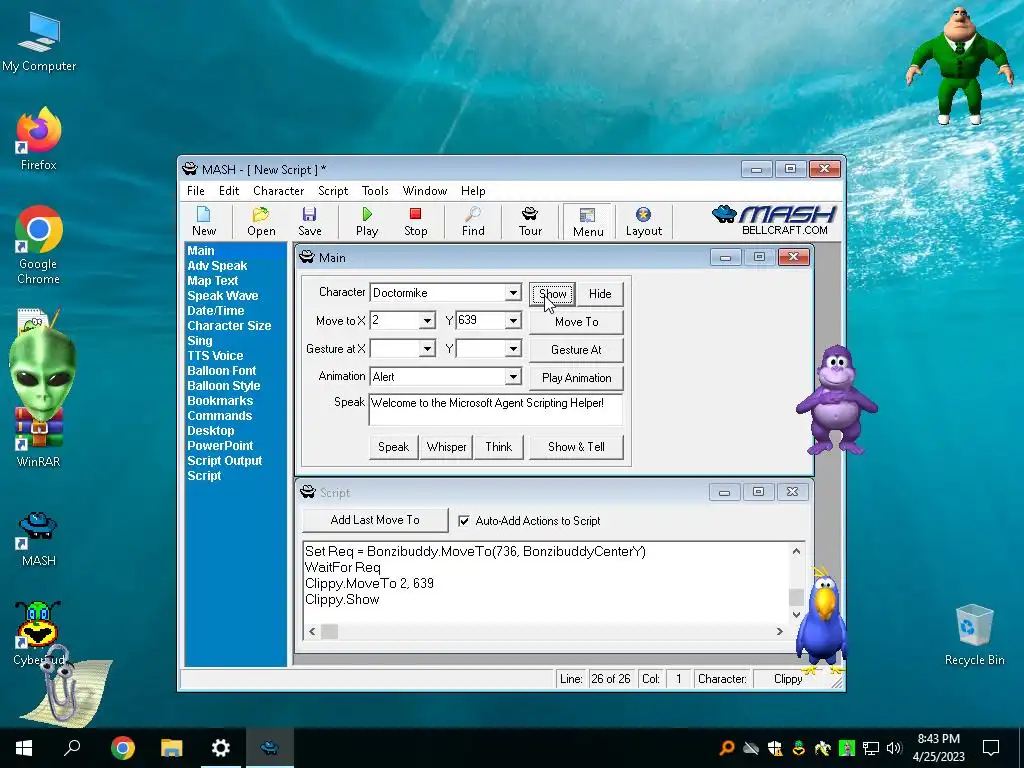This screenshot has width=1024, height=768.
Task: Expand the Move to X dropdown
Action: (427, 321)
